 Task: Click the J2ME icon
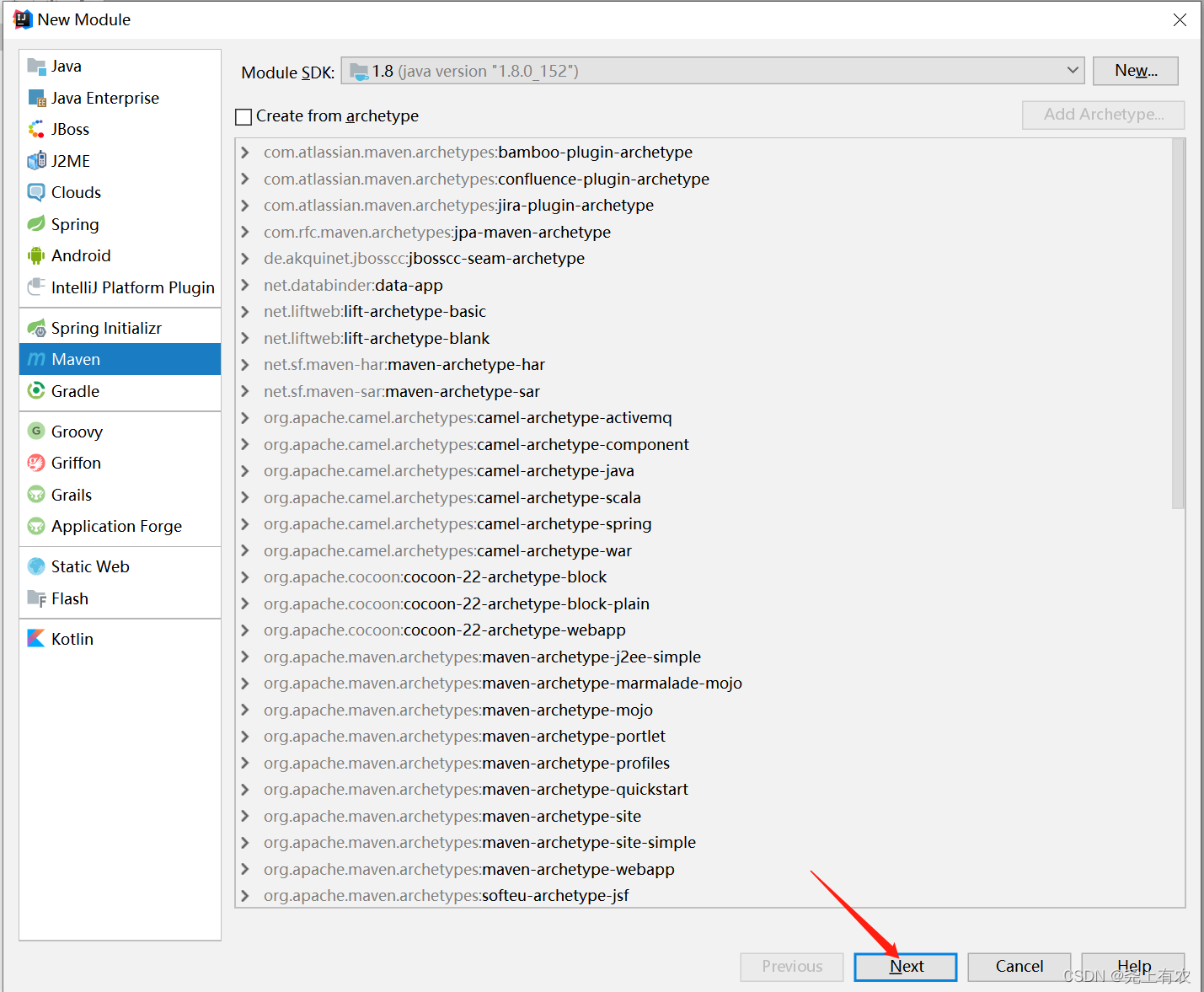pyautogui.click(x=36, y=161)
